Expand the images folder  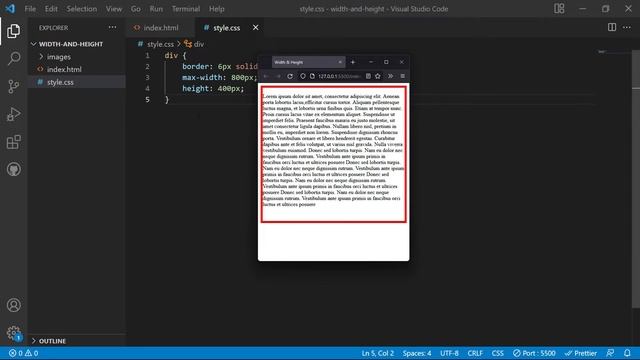tap(77, 57)
